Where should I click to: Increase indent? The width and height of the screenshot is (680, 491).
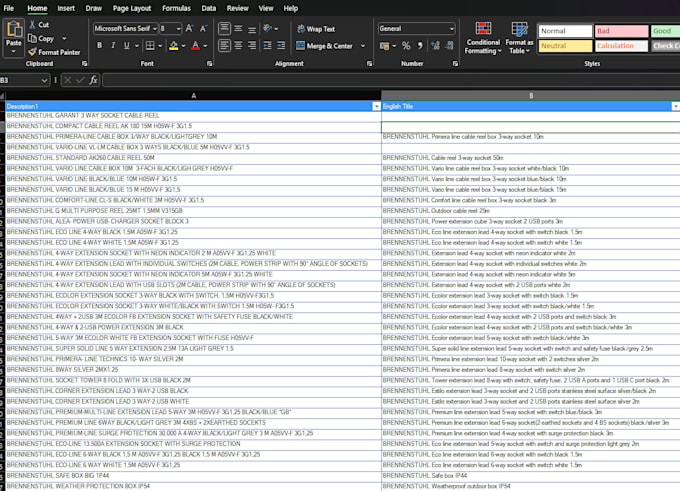pos(281,46)
